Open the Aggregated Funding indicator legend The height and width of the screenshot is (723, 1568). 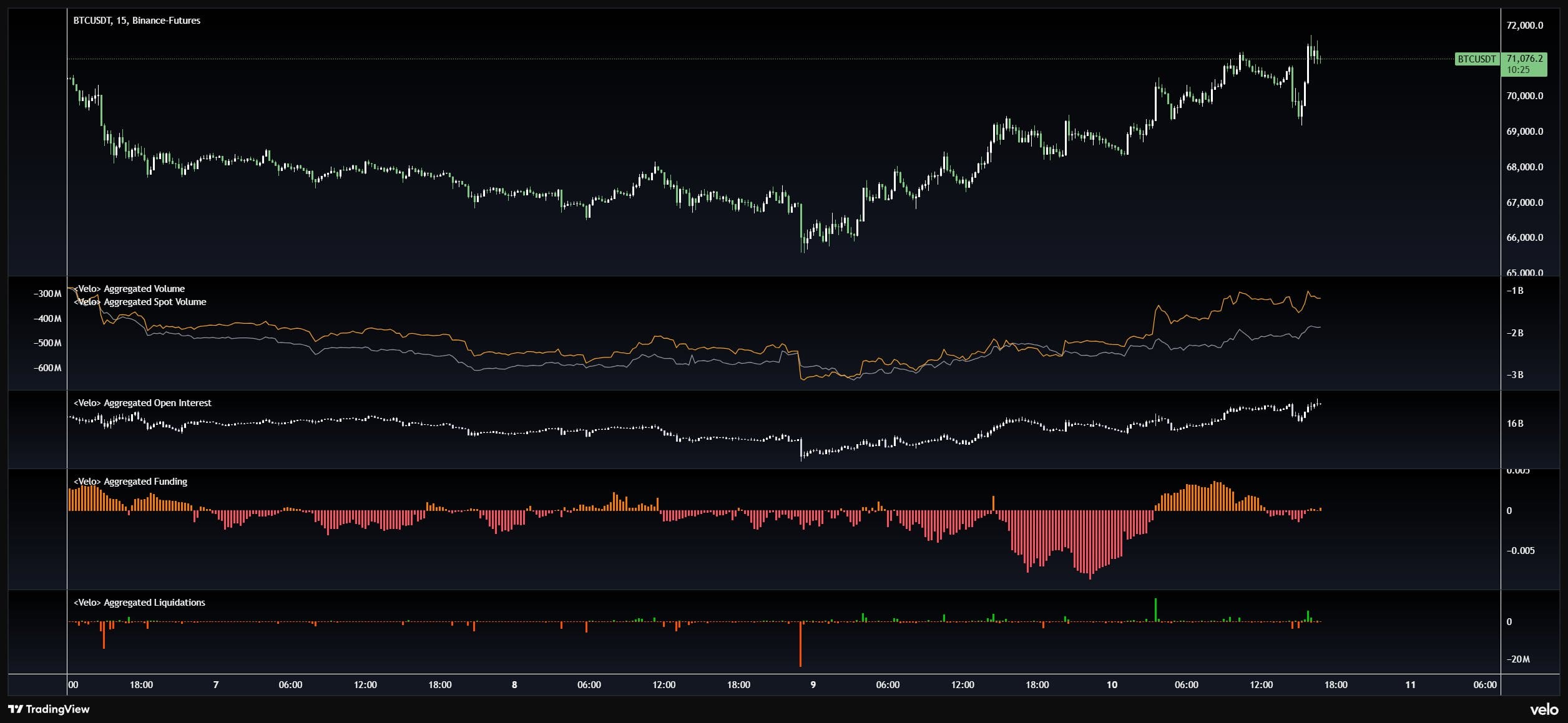tap(131, 482)
